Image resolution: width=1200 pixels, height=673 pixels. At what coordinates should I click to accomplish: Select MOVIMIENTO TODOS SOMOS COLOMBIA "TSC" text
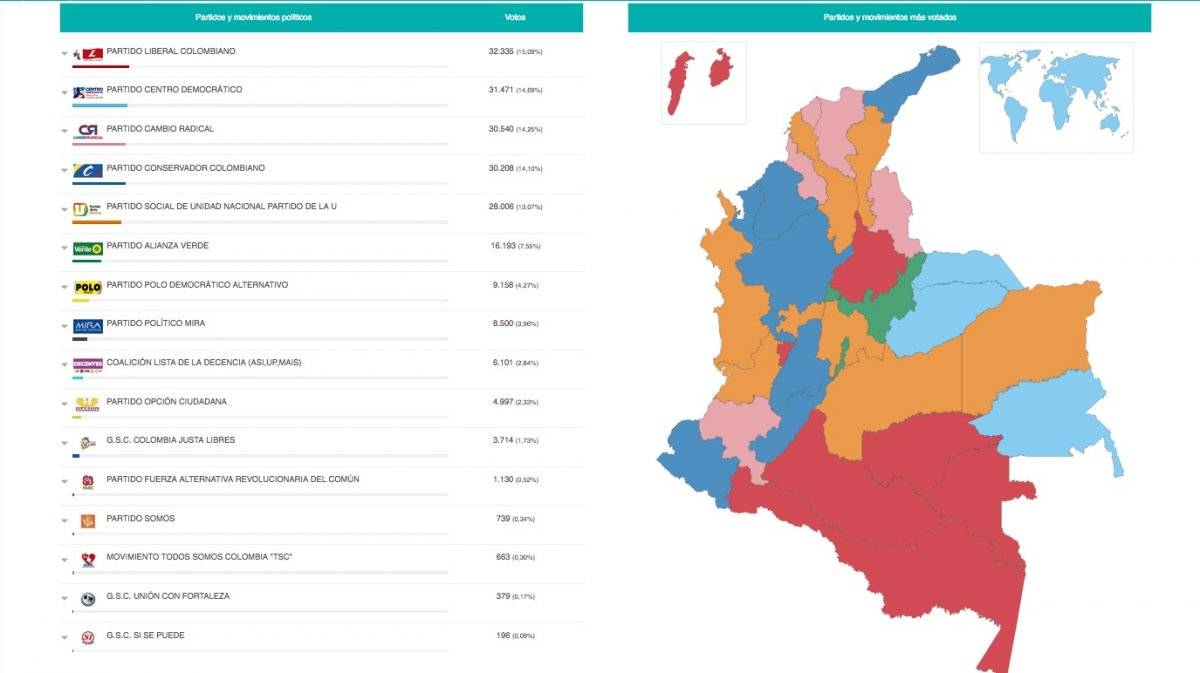(199, 558)
